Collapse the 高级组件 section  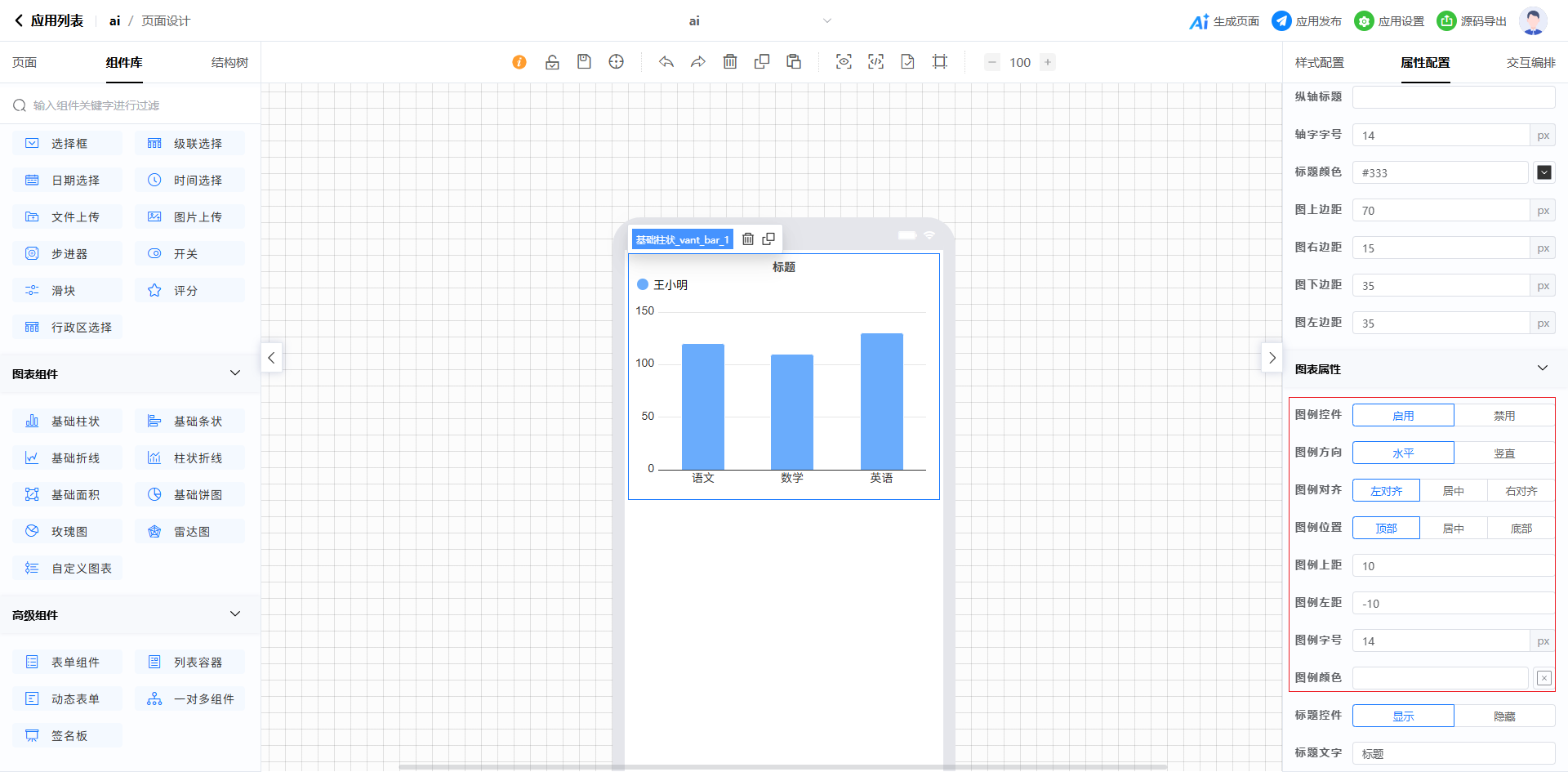(235, 614)
